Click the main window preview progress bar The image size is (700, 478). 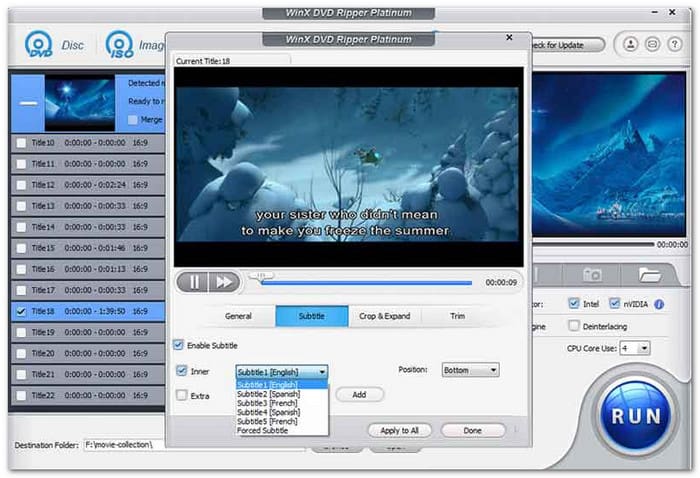(x=593, y=245)
